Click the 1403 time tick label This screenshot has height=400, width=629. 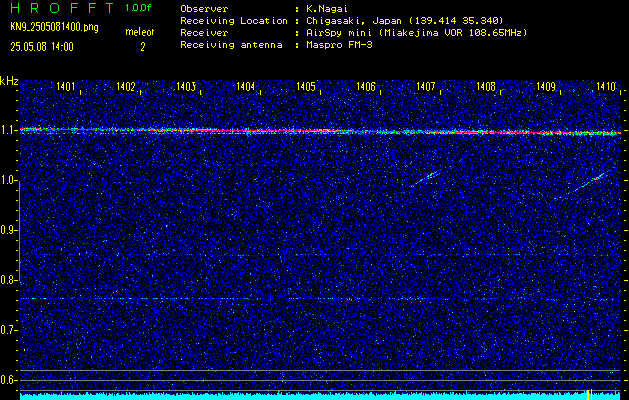click(x=186, y=86)
